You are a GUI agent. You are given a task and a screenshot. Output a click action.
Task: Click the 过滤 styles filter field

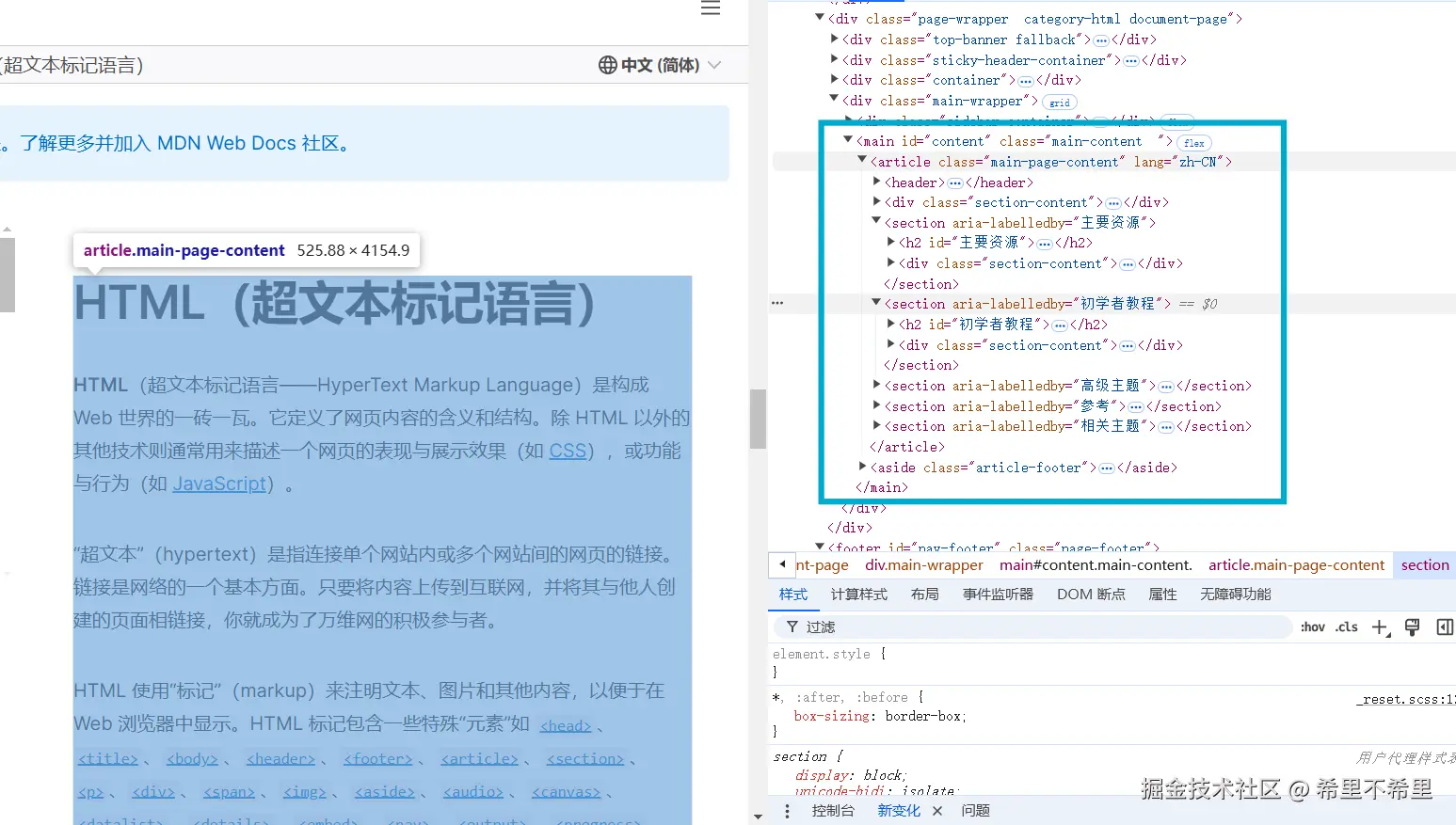point(1032,627)
